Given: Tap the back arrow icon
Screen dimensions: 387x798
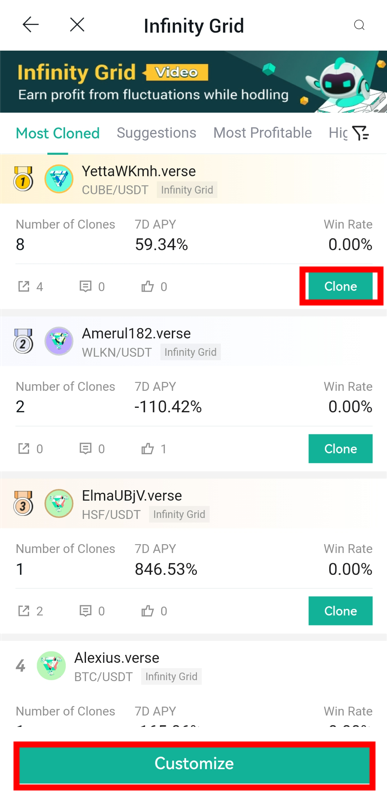Looking at the screenshot, I should [x=31, y=24].
